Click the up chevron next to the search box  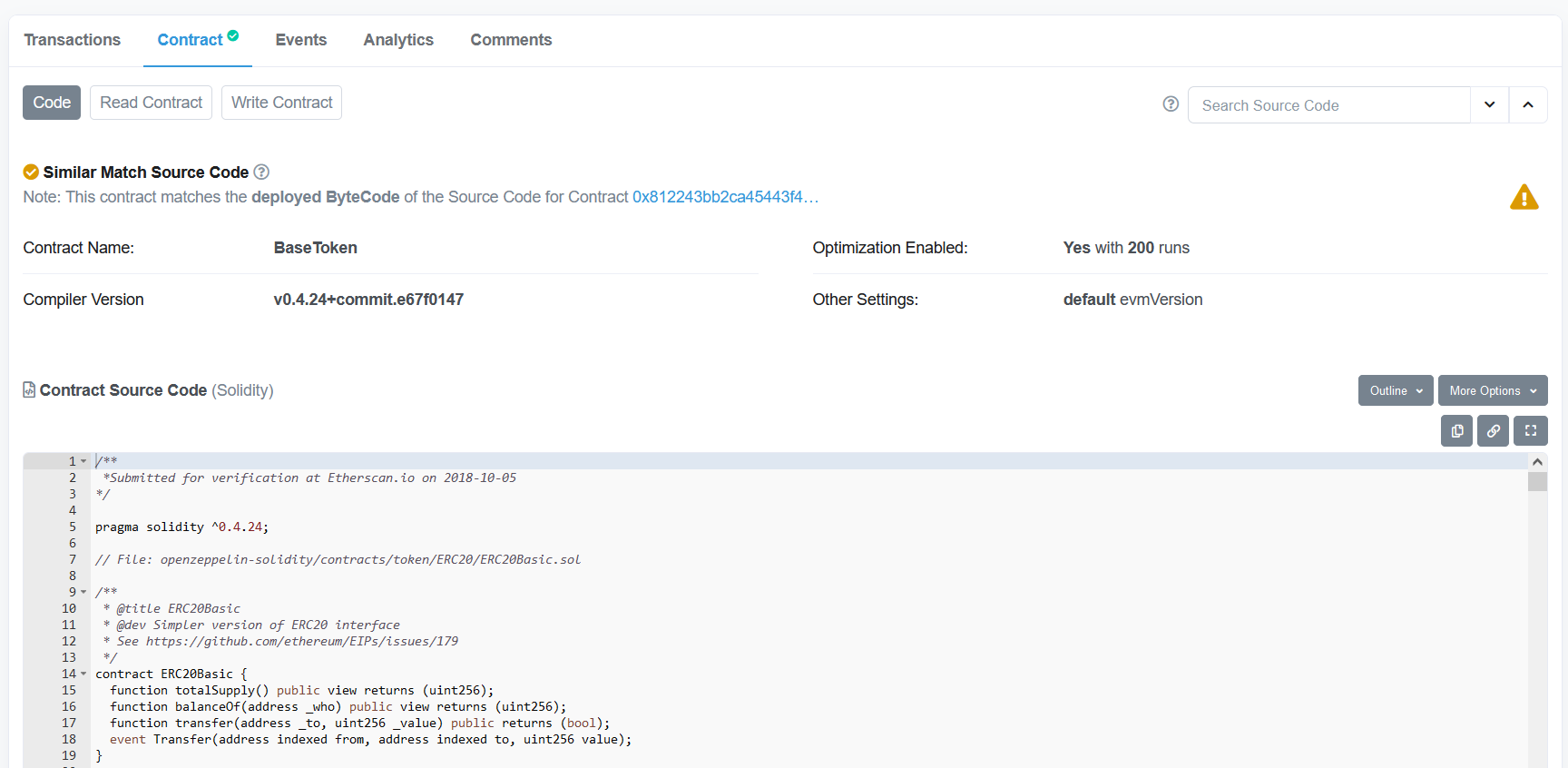1528,105
